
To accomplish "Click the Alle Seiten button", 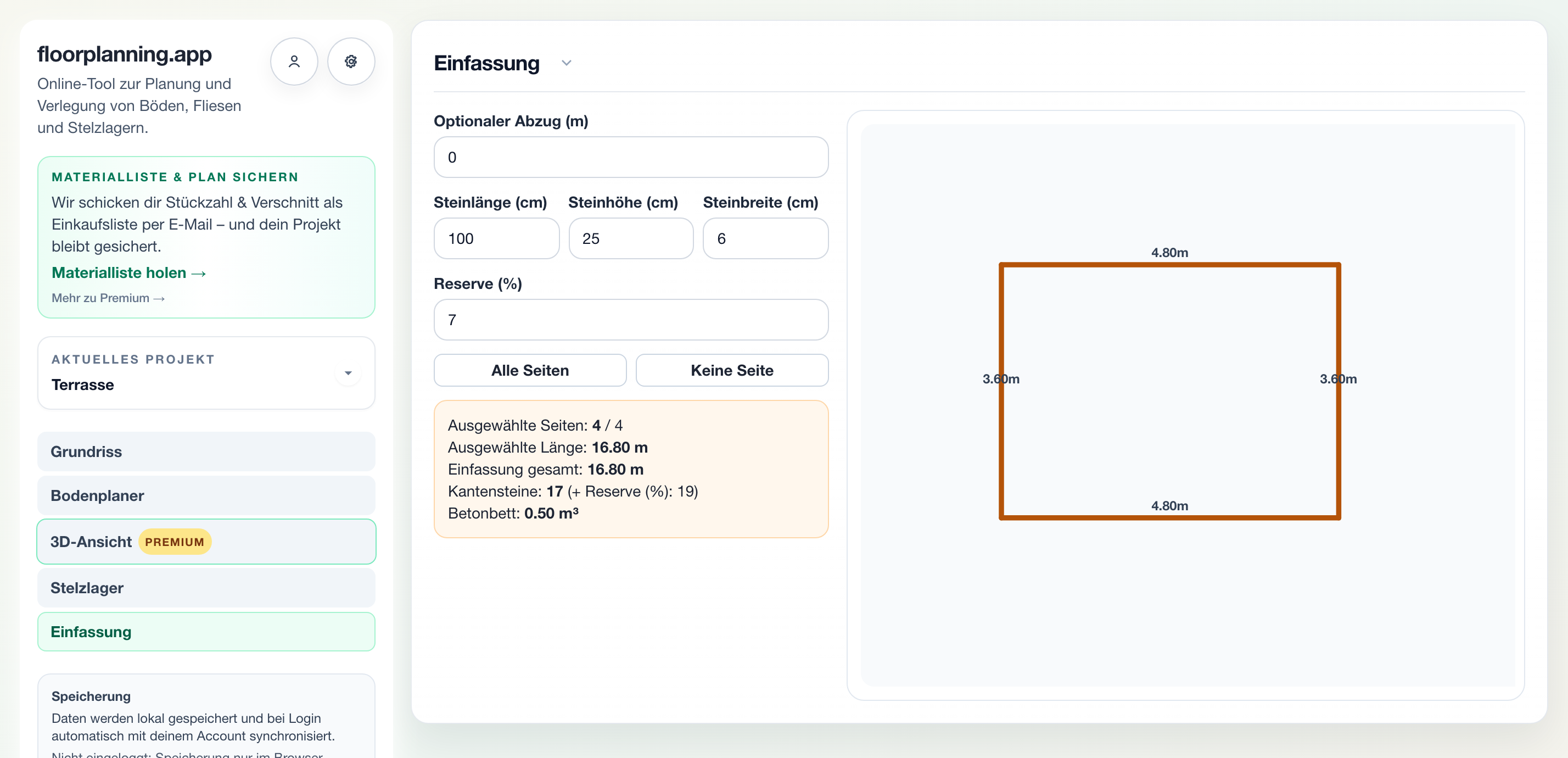I will (530, 370).
